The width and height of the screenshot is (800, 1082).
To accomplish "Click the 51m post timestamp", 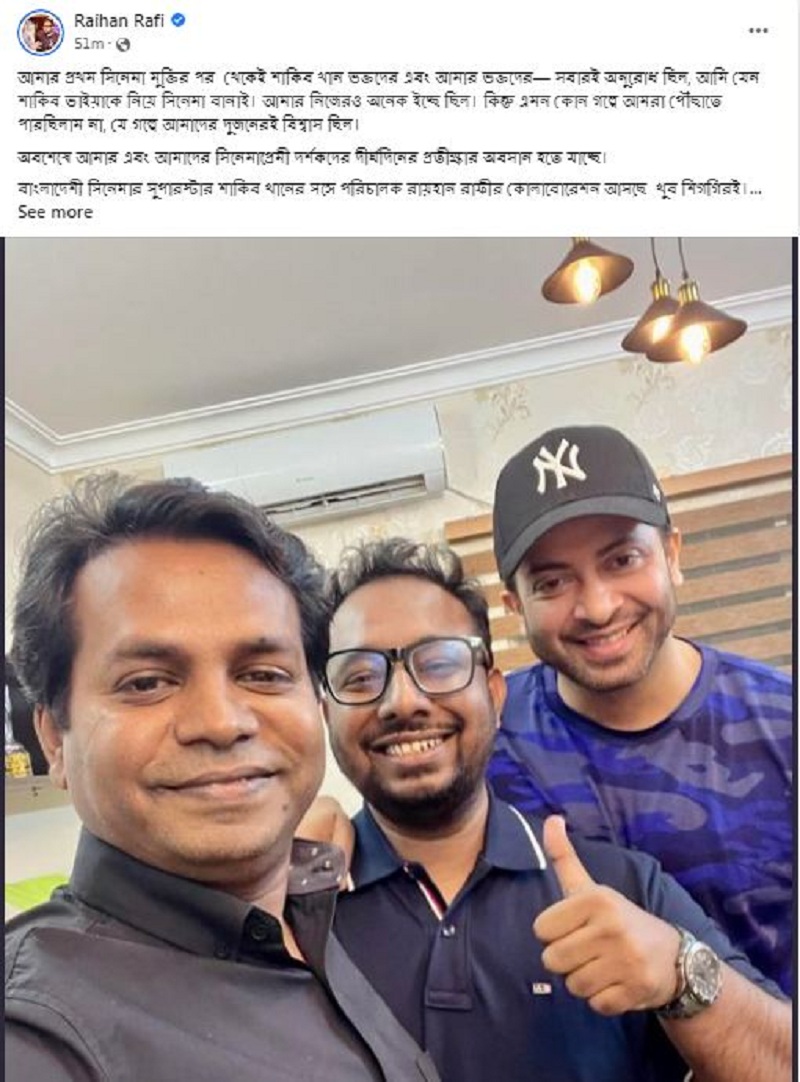I will 88,45.
